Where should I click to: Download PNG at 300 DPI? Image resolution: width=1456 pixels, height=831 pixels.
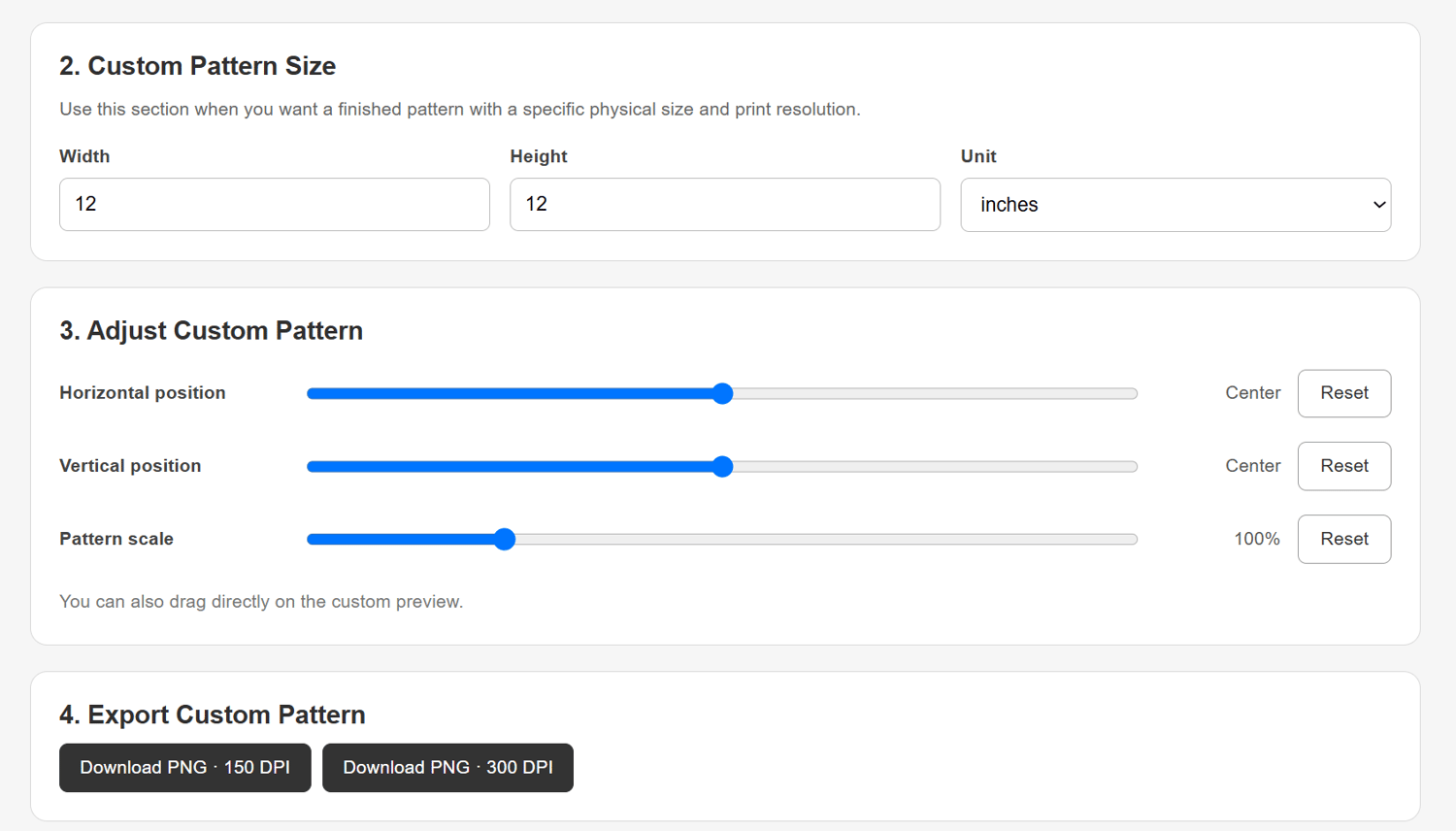[x=447, y=768]
